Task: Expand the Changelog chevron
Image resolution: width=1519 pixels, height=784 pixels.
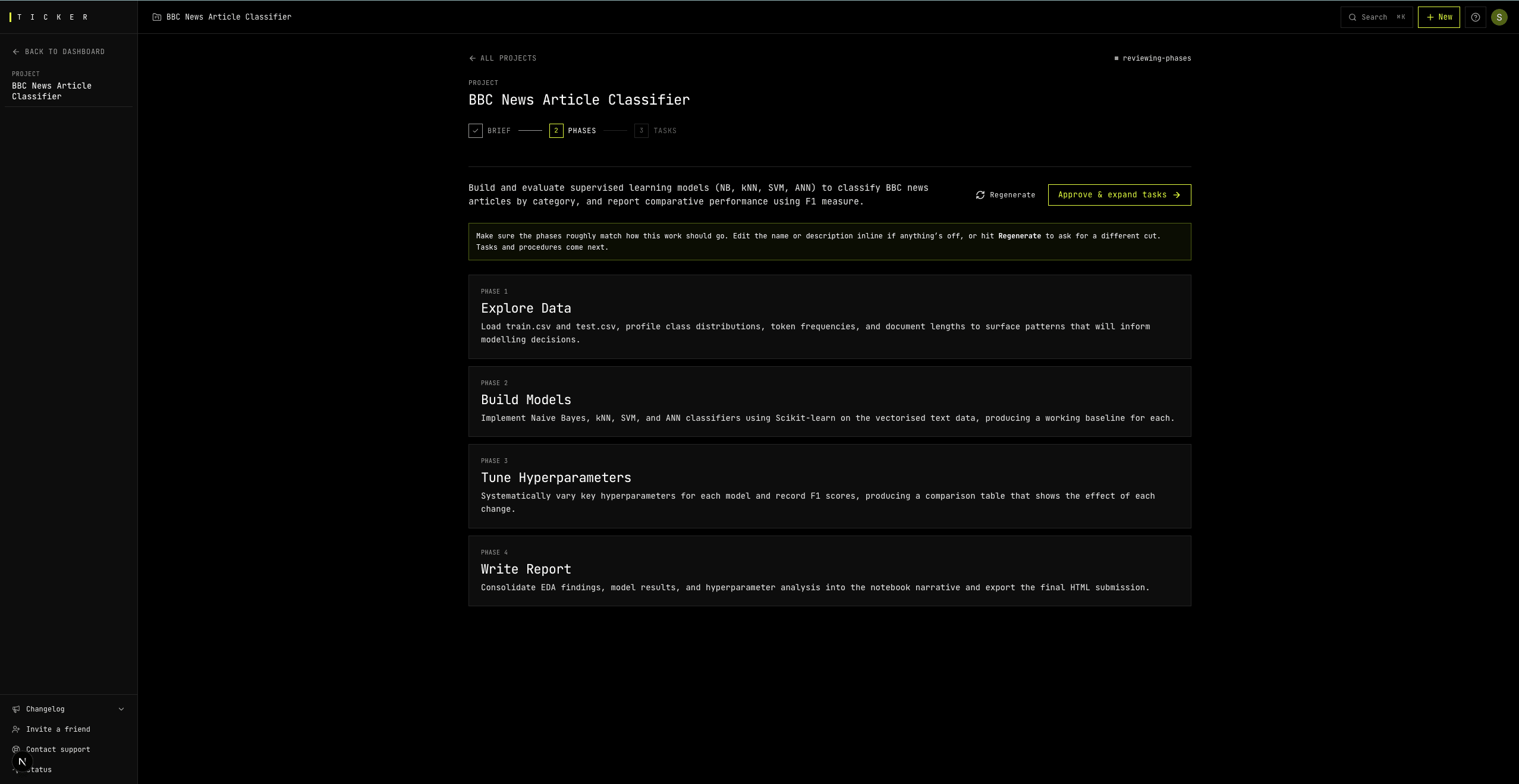Action: (x=121, y=709)
